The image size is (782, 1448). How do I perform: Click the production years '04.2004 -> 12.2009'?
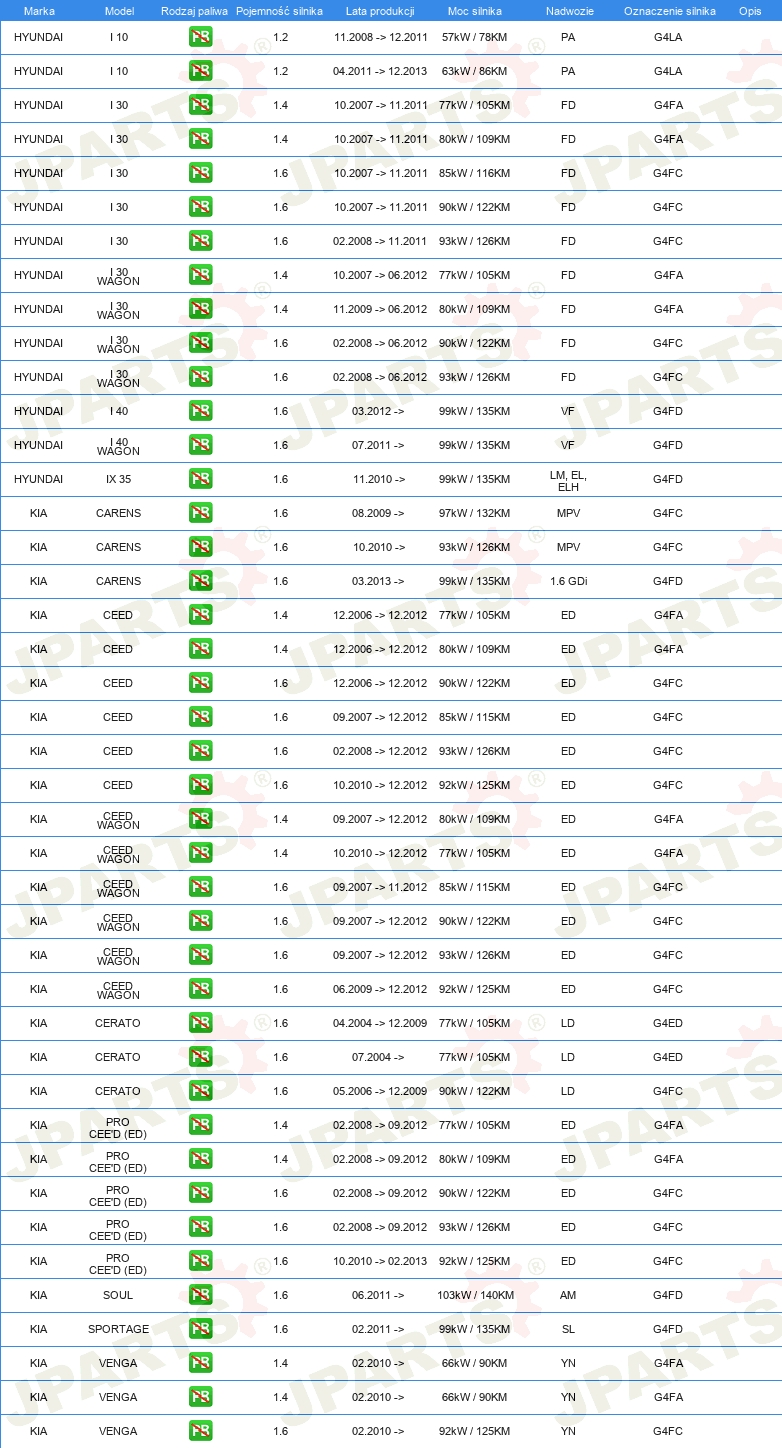coord(380,1023)
